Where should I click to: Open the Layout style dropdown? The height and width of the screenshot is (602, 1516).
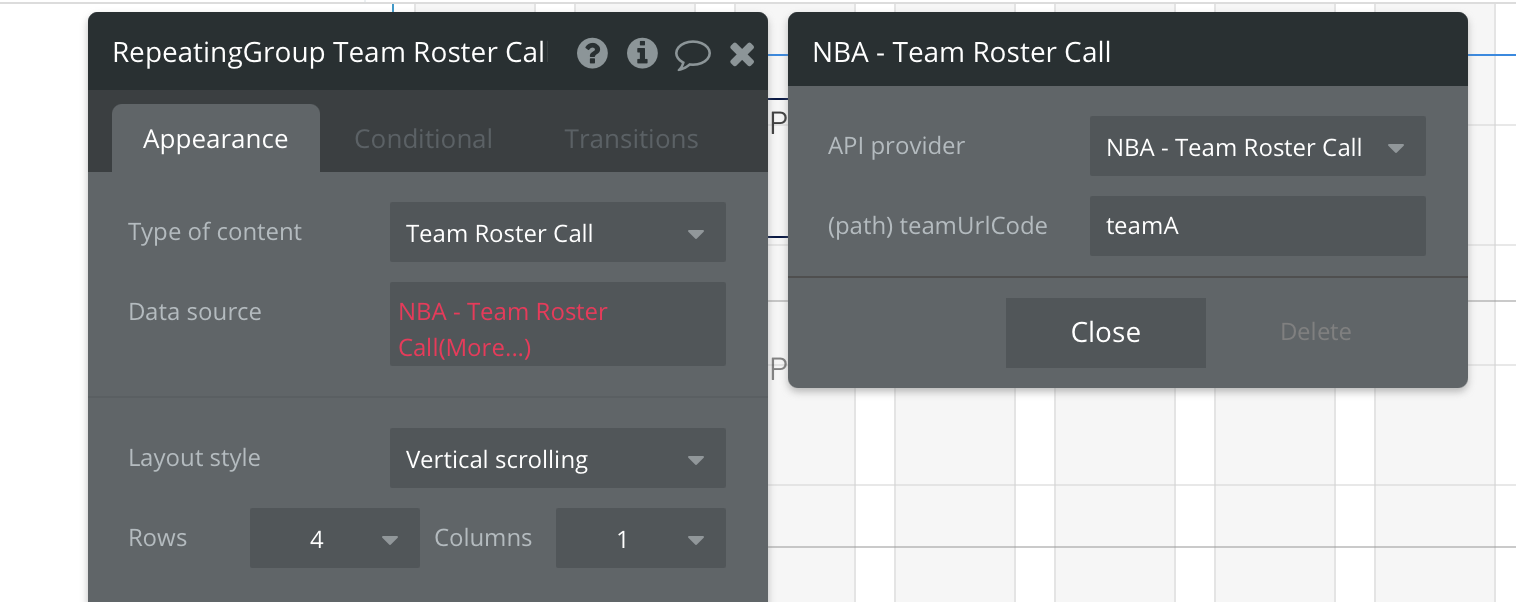click(x=558, y=459)
